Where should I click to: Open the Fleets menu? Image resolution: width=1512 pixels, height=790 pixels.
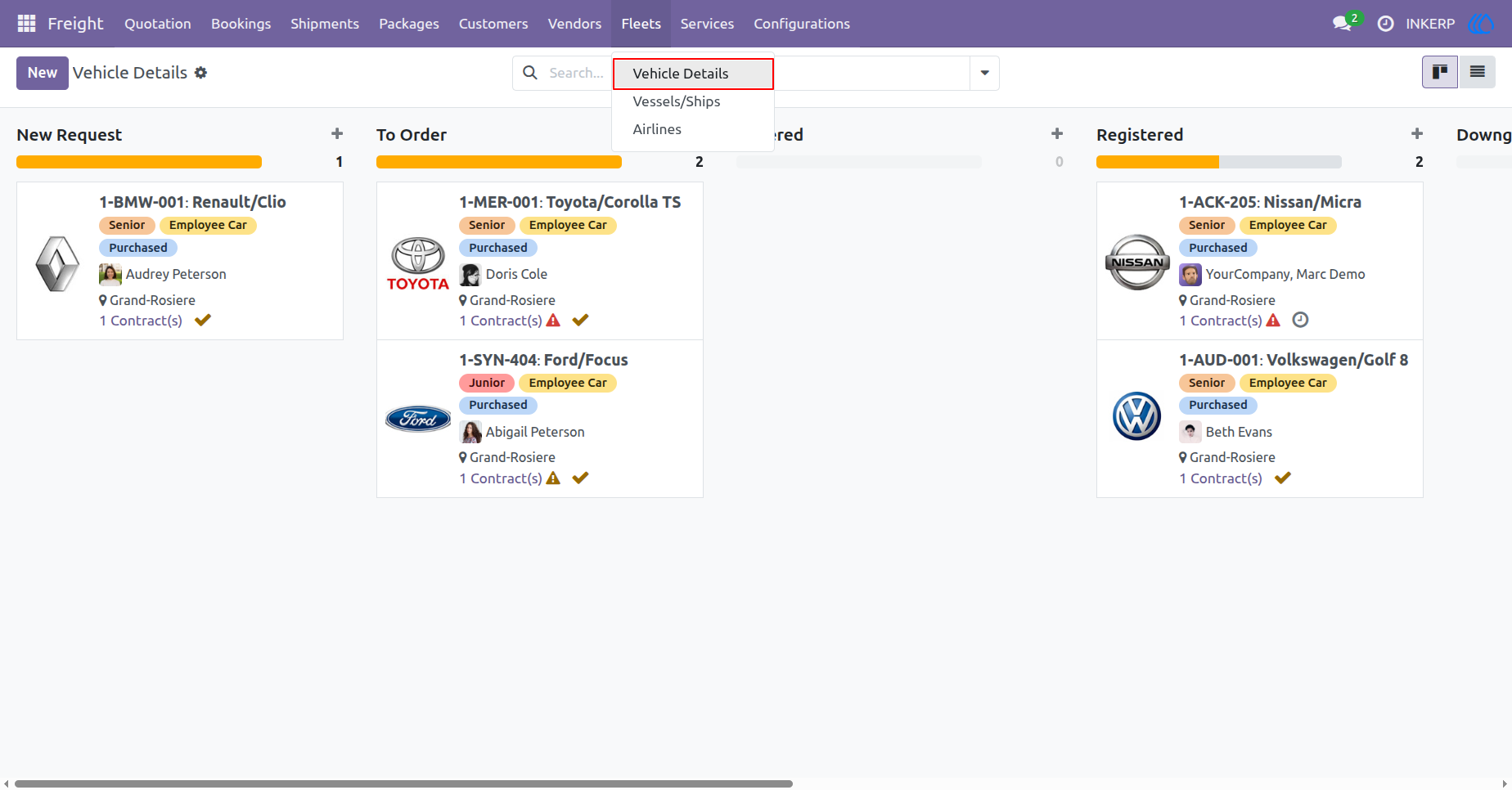point(641,24)
